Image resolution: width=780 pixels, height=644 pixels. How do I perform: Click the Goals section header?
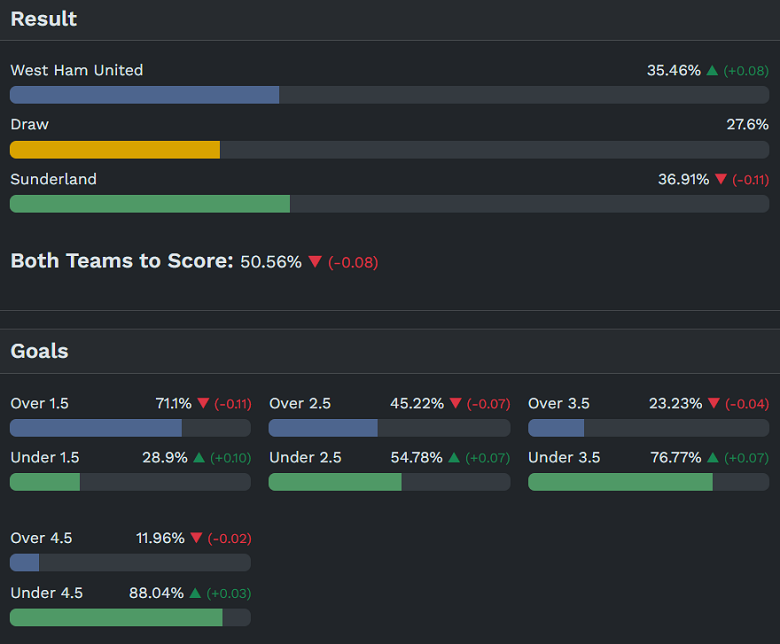[x=40, y=351]
